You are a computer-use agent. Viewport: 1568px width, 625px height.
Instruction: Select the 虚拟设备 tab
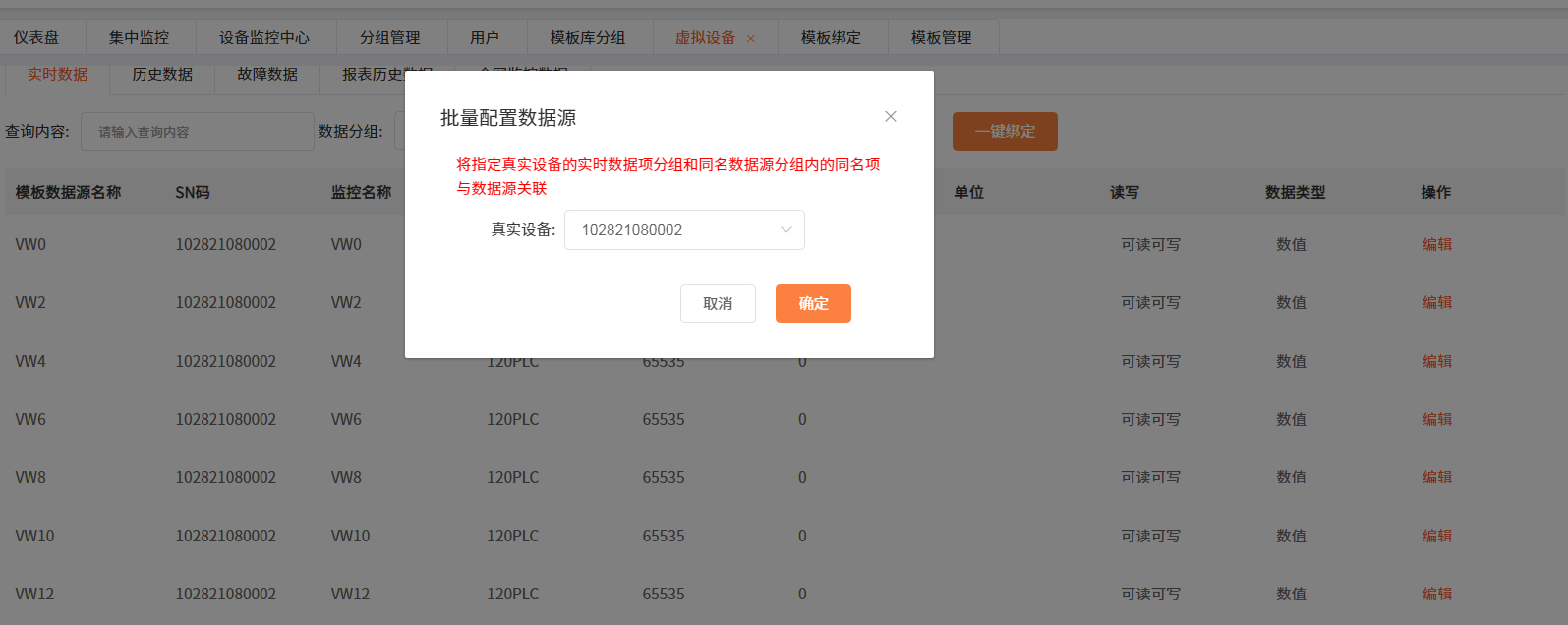click(x=705, y=37)
